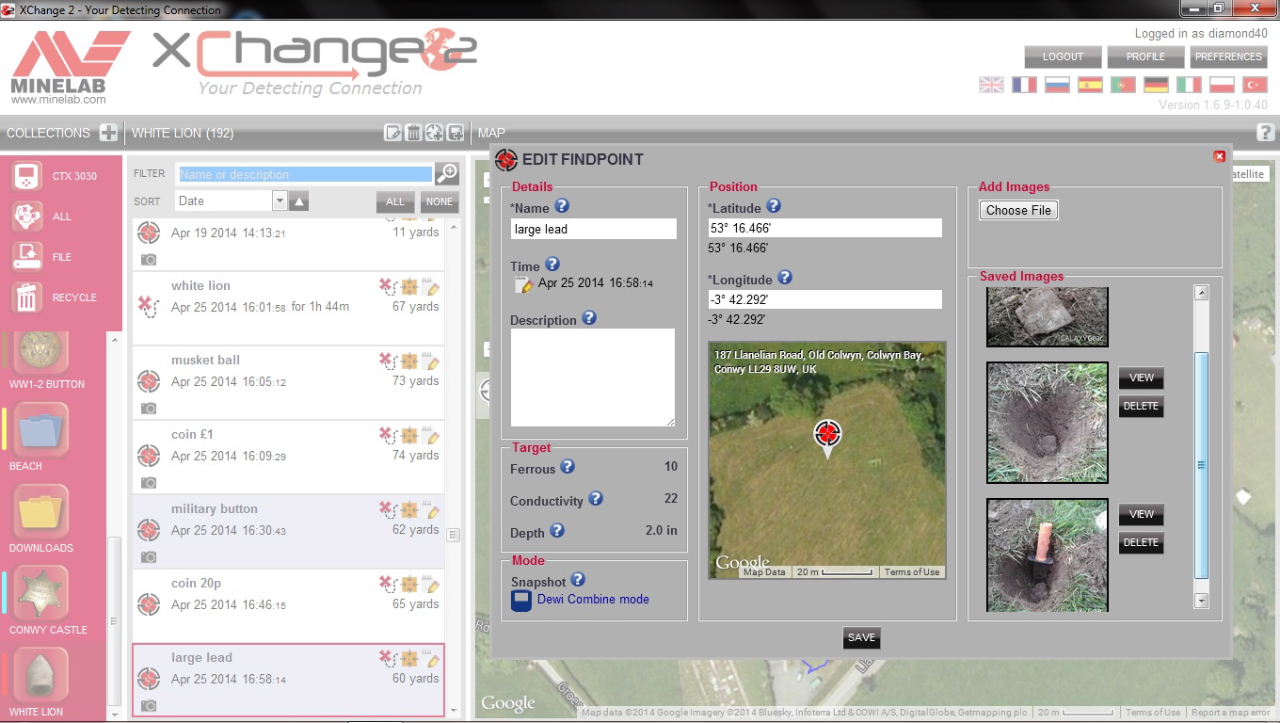Show help for the Latitude field
1280x723 pixels.
[773, 206]
